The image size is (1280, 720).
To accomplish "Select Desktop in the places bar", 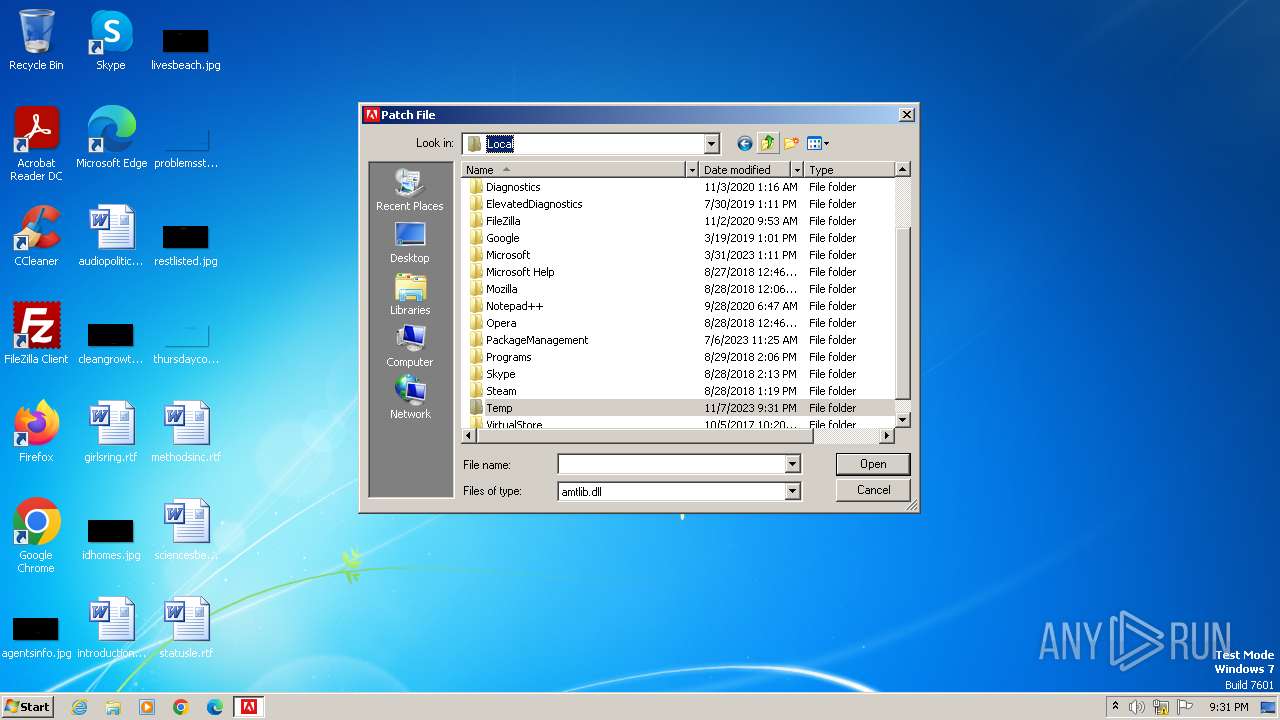I will point(410,243).
